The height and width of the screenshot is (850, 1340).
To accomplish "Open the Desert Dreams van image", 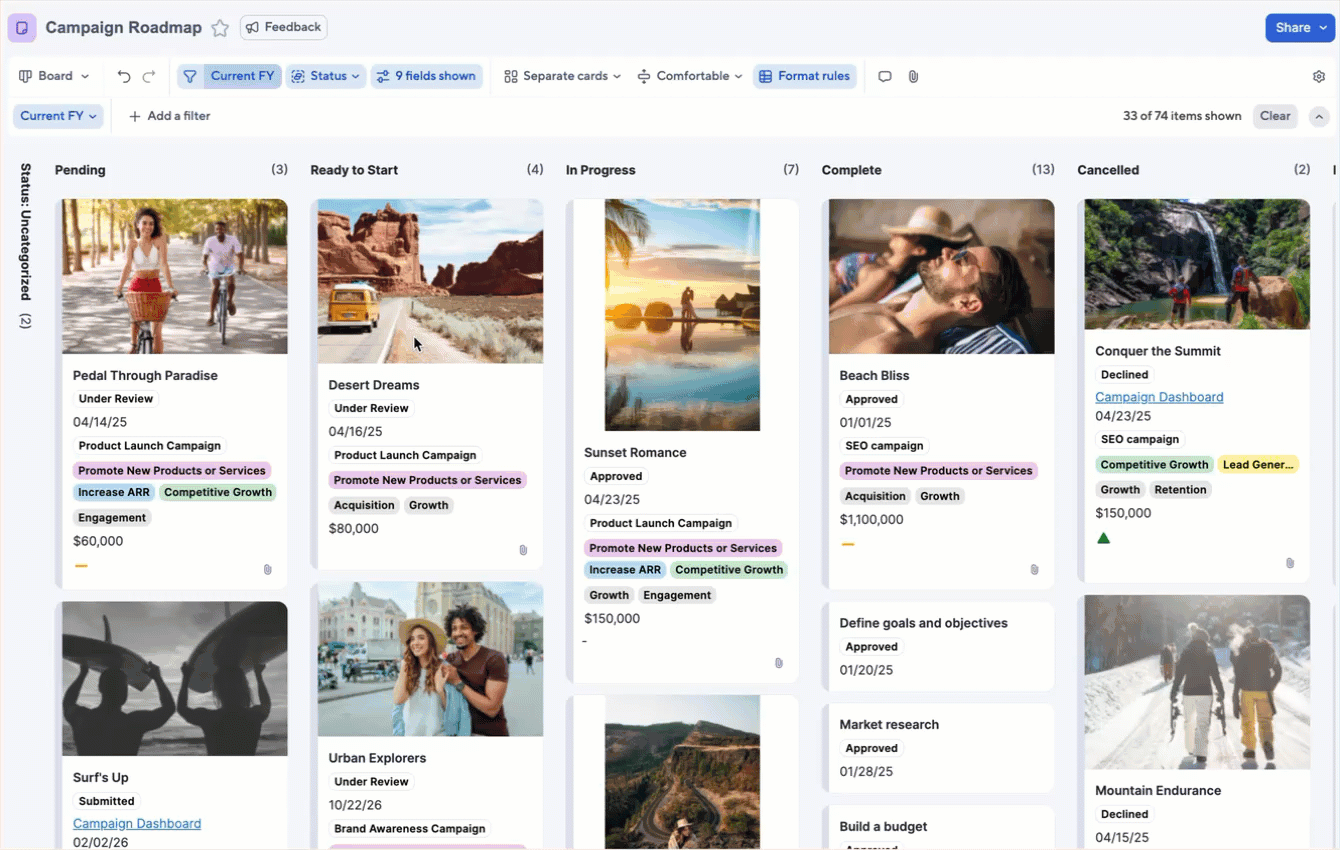I will (431, 281).
